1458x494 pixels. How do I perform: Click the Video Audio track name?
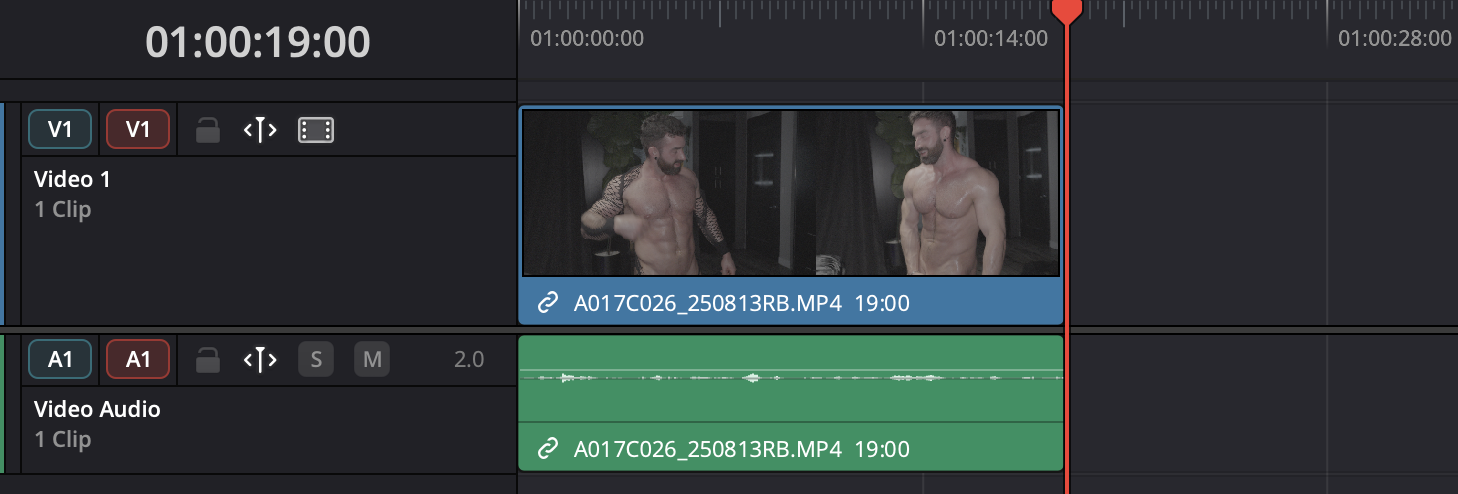[97, 409]
